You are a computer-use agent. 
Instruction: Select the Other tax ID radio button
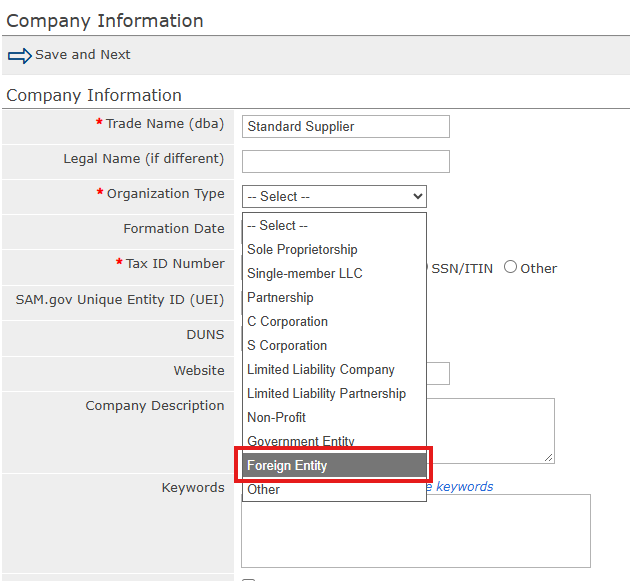510,267
